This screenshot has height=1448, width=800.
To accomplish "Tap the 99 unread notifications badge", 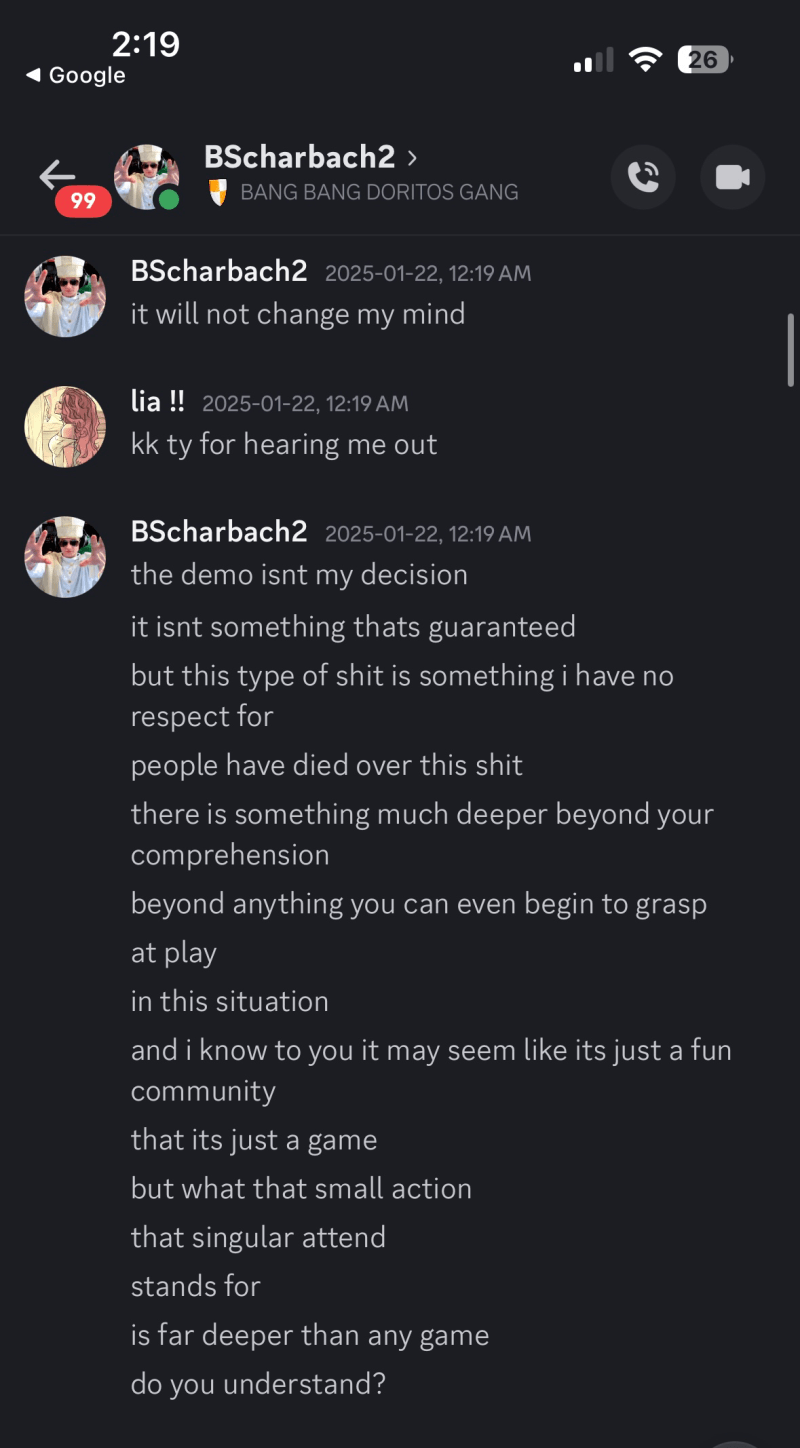I will click(x=83, y=202).
